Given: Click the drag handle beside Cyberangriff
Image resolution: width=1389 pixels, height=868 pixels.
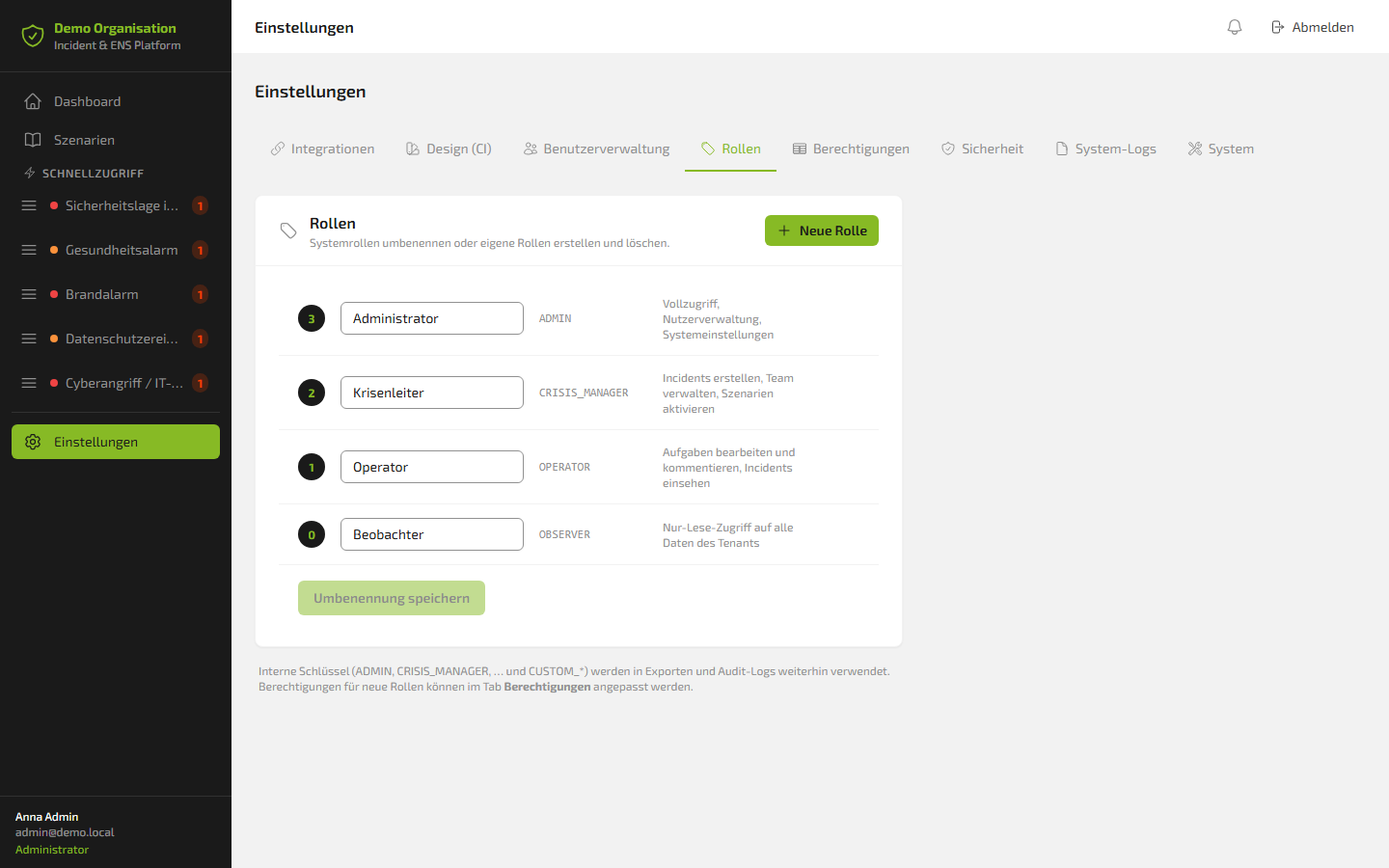Looking at the screenshot, I should pyautogui.click(x=29, y=383).
